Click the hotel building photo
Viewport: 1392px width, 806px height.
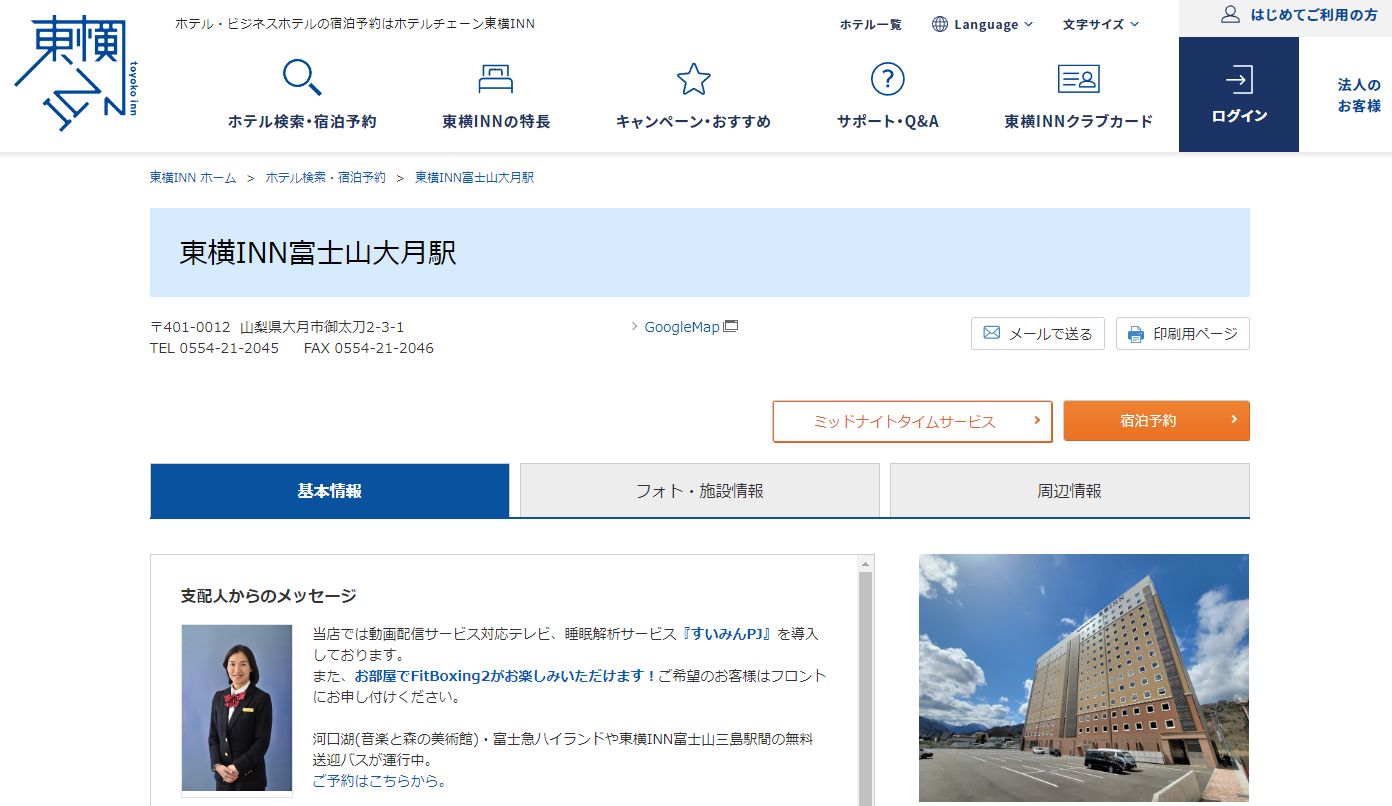[x=1084, y=678]
